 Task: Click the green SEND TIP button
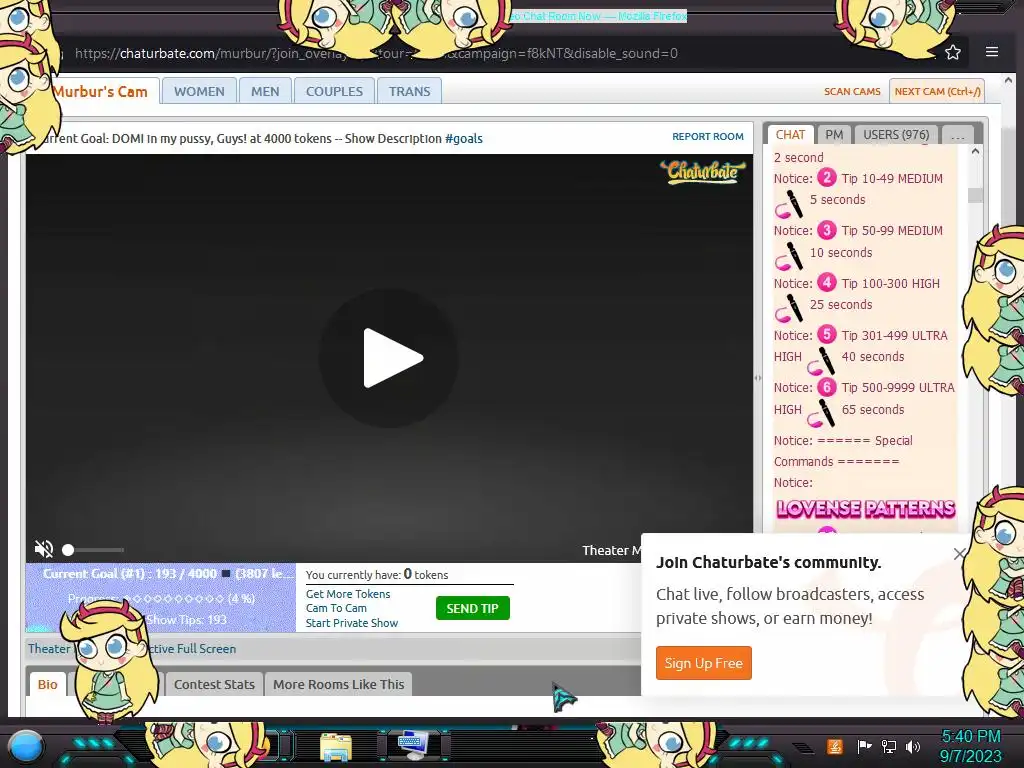(473, 608)
